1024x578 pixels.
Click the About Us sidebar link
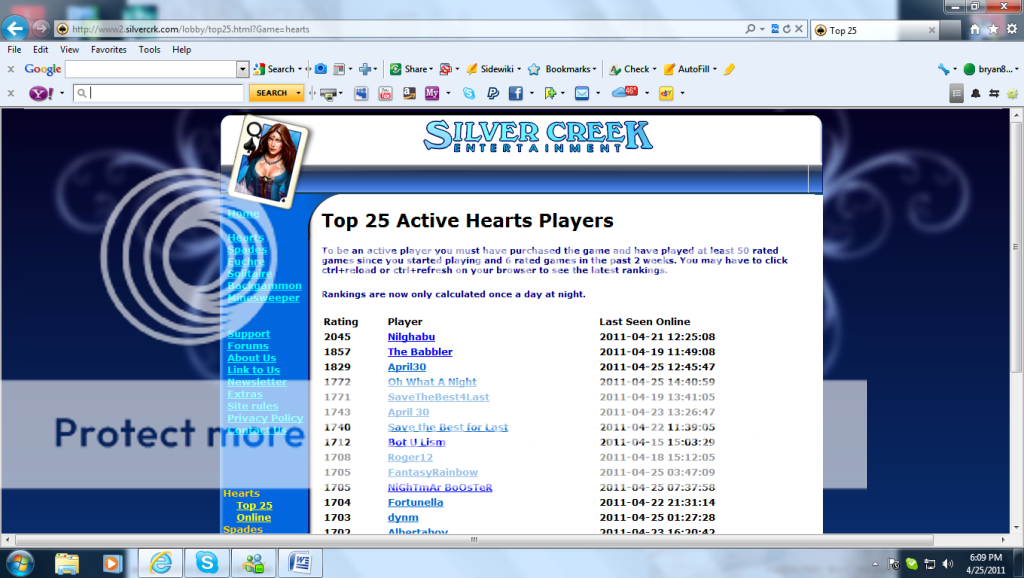(251, 358)
